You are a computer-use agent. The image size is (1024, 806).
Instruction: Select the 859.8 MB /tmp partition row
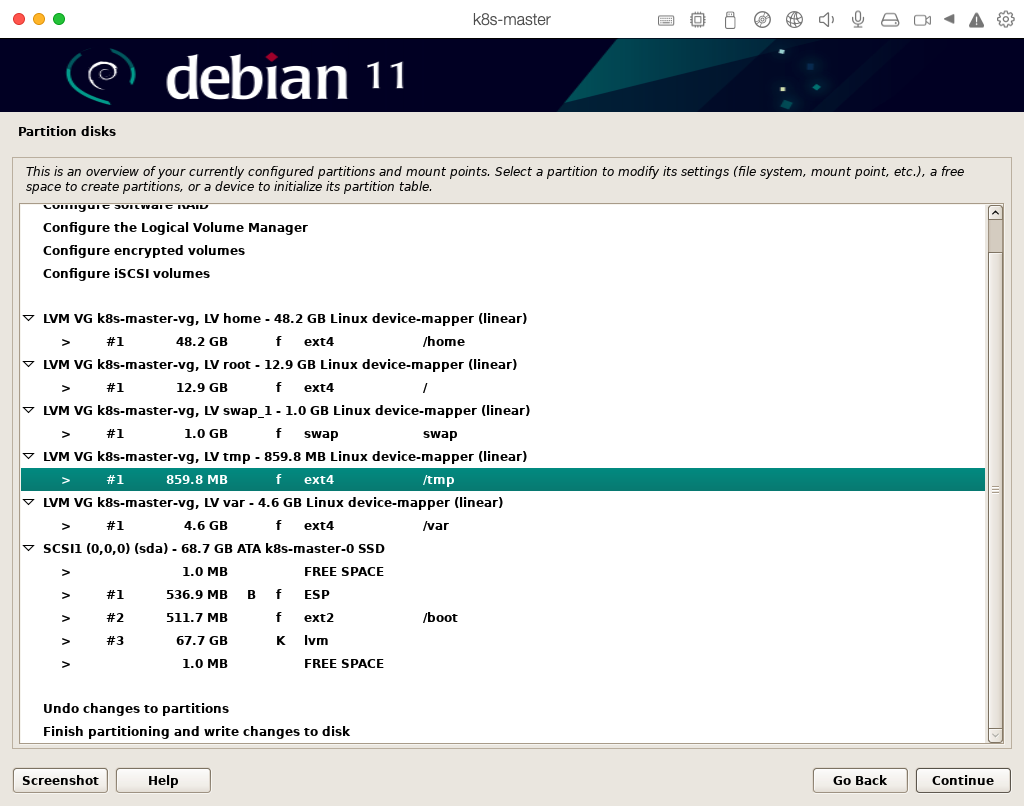(503, 479)
